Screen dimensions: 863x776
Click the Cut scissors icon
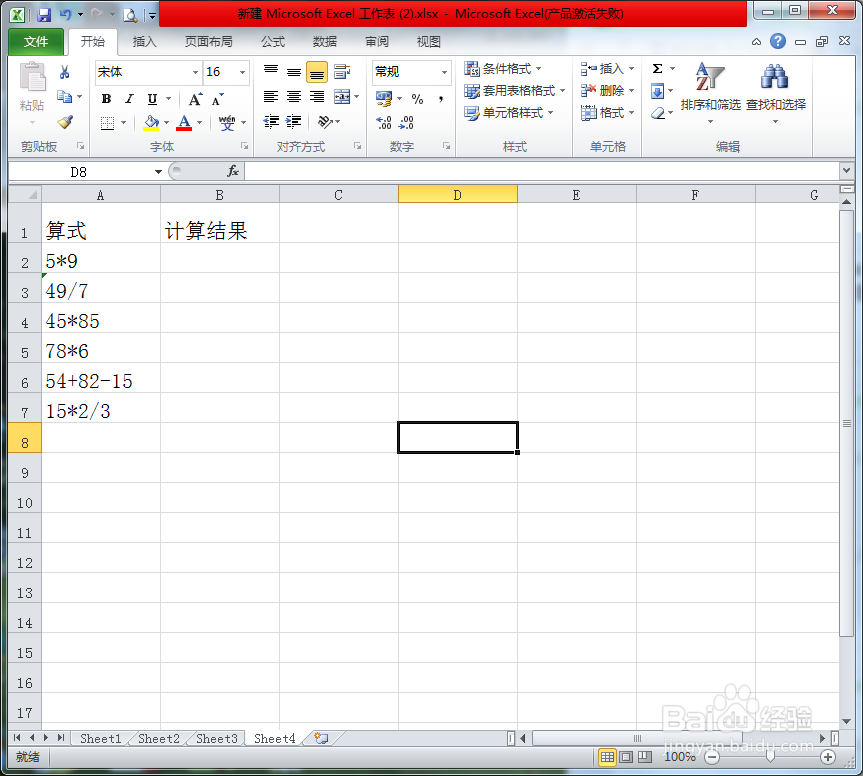point(64,72)
